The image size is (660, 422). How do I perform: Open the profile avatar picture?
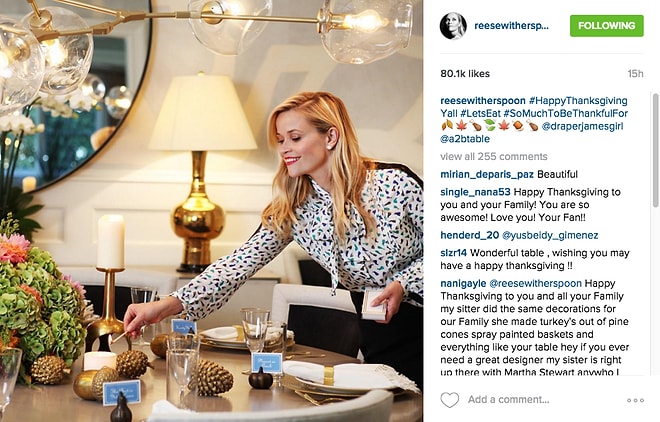click(x=453, y=26)
